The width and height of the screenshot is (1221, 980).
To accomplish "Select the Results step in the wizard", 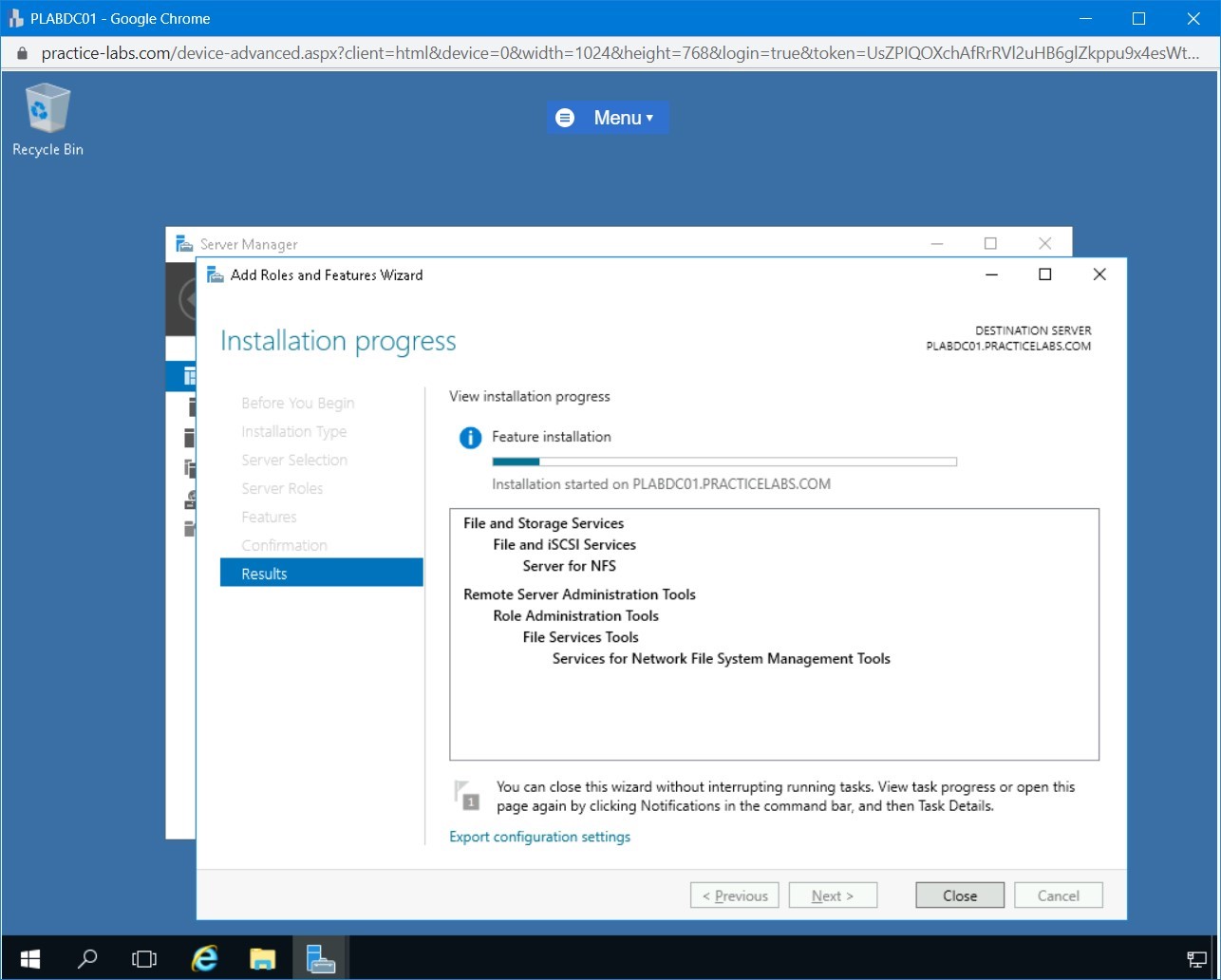I will point(321,574).
